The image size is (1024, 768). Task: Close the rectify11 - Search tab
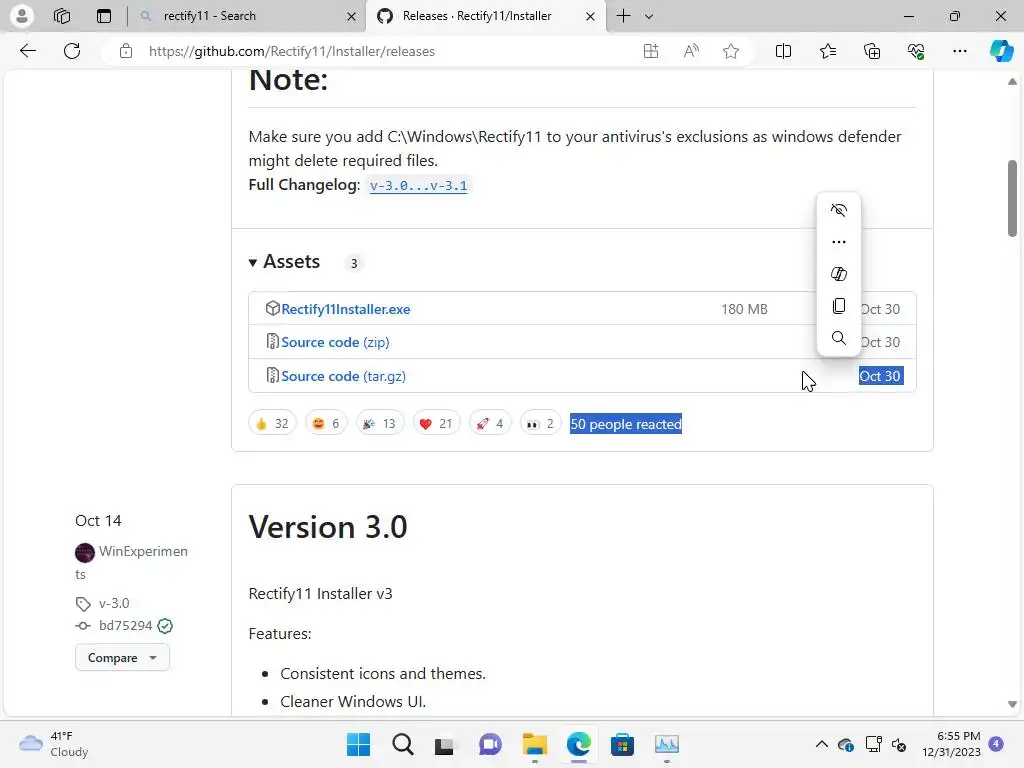coord(351,16)
